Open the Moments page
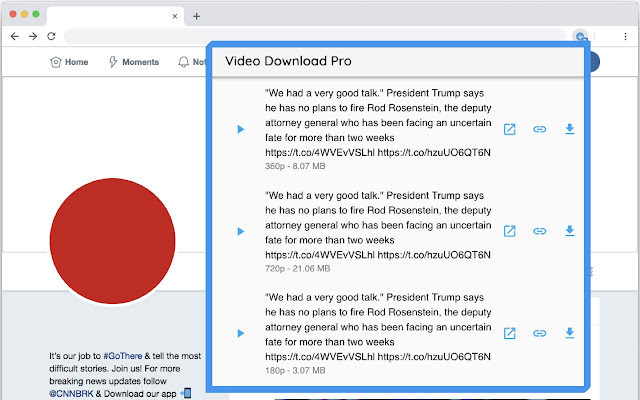 pos(133,62)
